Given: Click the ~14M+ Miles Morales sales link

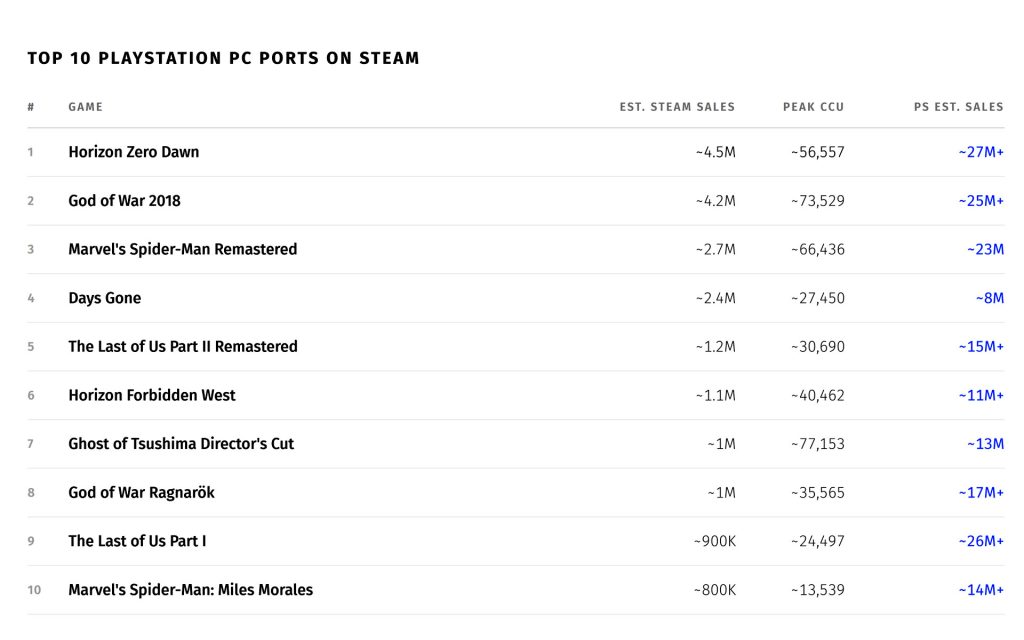Looking at the screenshot, I should click(980, 590).
